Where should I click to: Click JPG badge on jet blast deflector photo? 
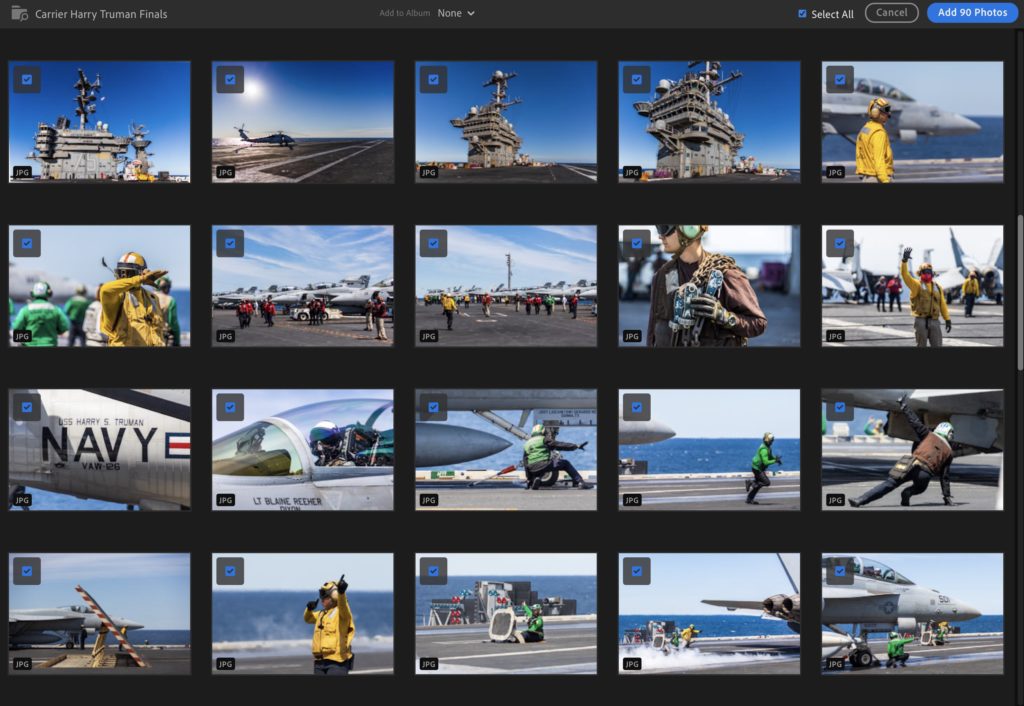click(x=428, y=664)
